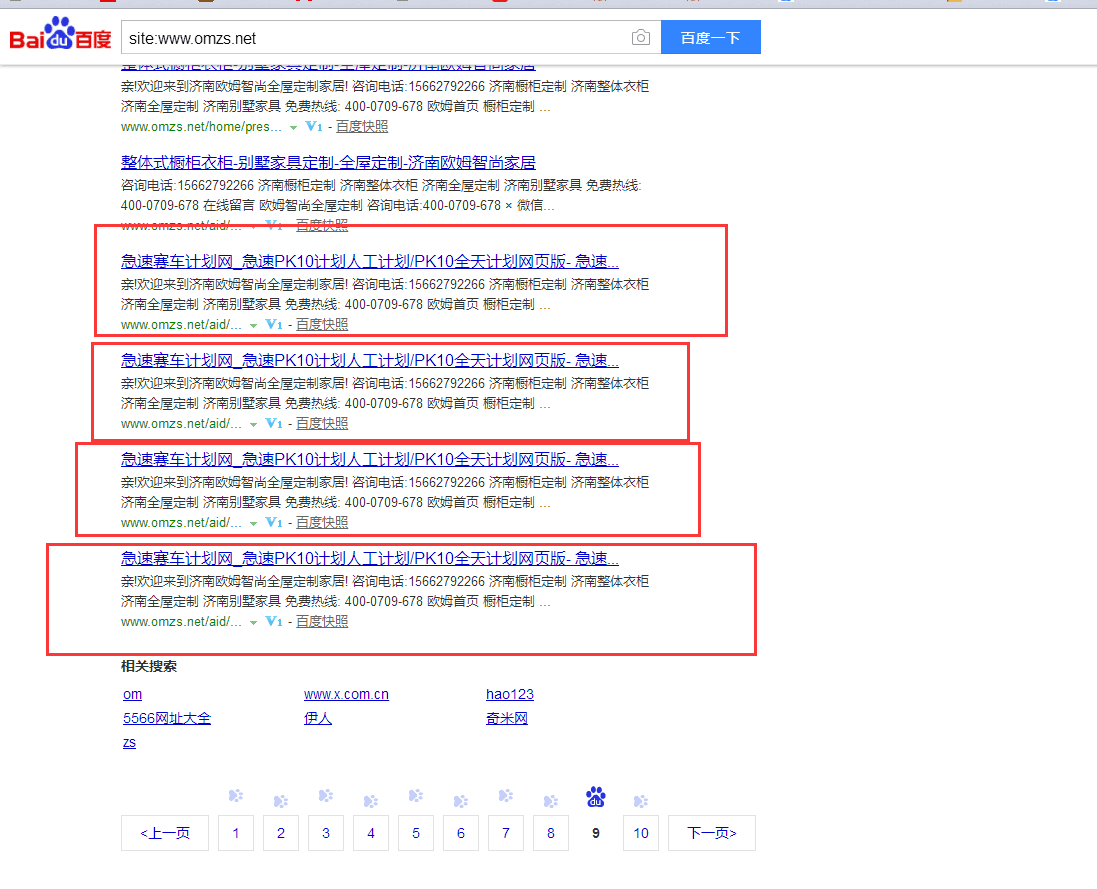Go to results page 7
Image resolution: width=1097 pixels, height=889 pixels.
[x=506, y=833]
